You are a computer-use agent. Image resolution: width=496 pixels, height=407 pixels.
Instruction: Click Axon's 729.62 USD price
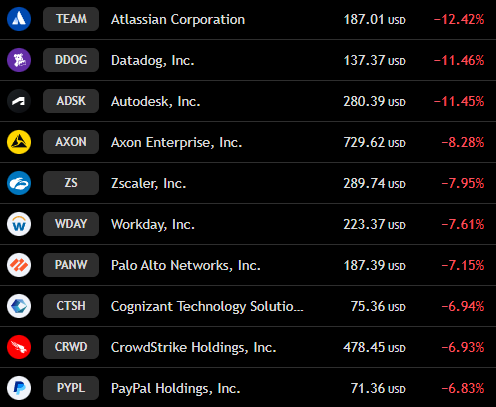click(374, 142)
